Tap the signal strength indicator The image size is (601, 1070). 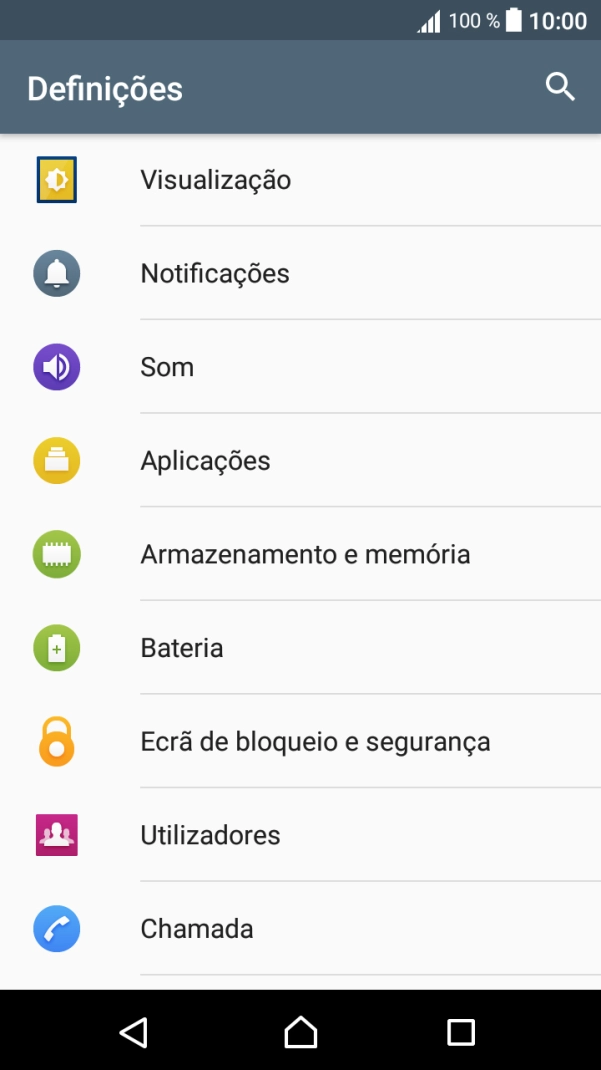427,19
